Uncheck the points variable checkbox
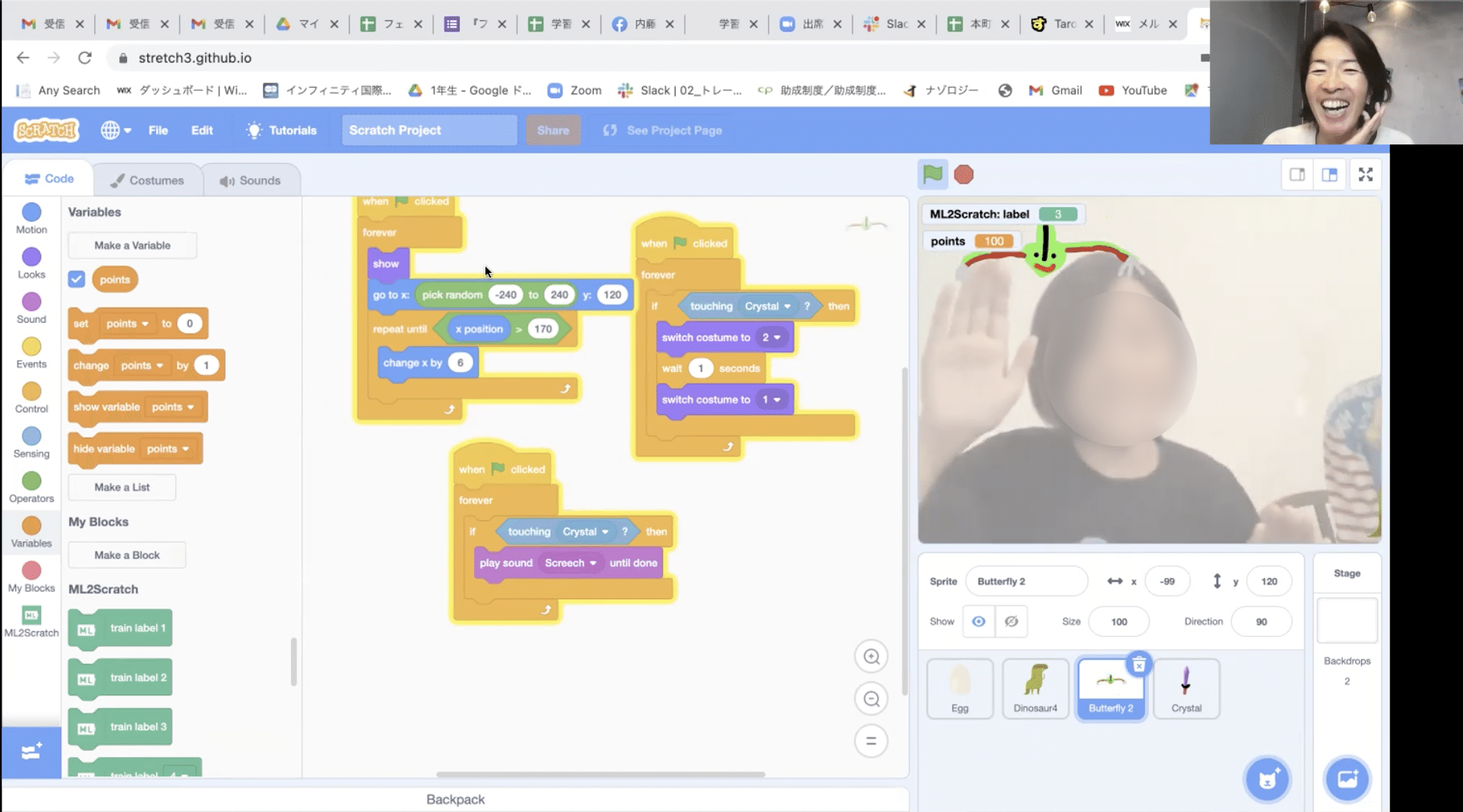 (76, 279)
